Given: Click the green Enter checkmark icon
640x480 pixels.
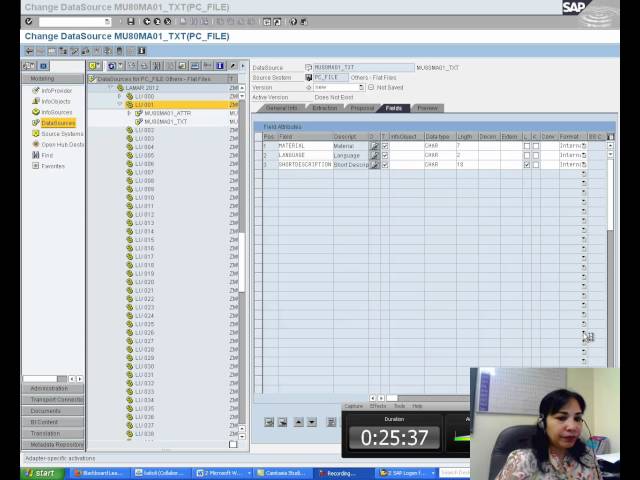Looking at the screenshot, I should pos(29,21).
